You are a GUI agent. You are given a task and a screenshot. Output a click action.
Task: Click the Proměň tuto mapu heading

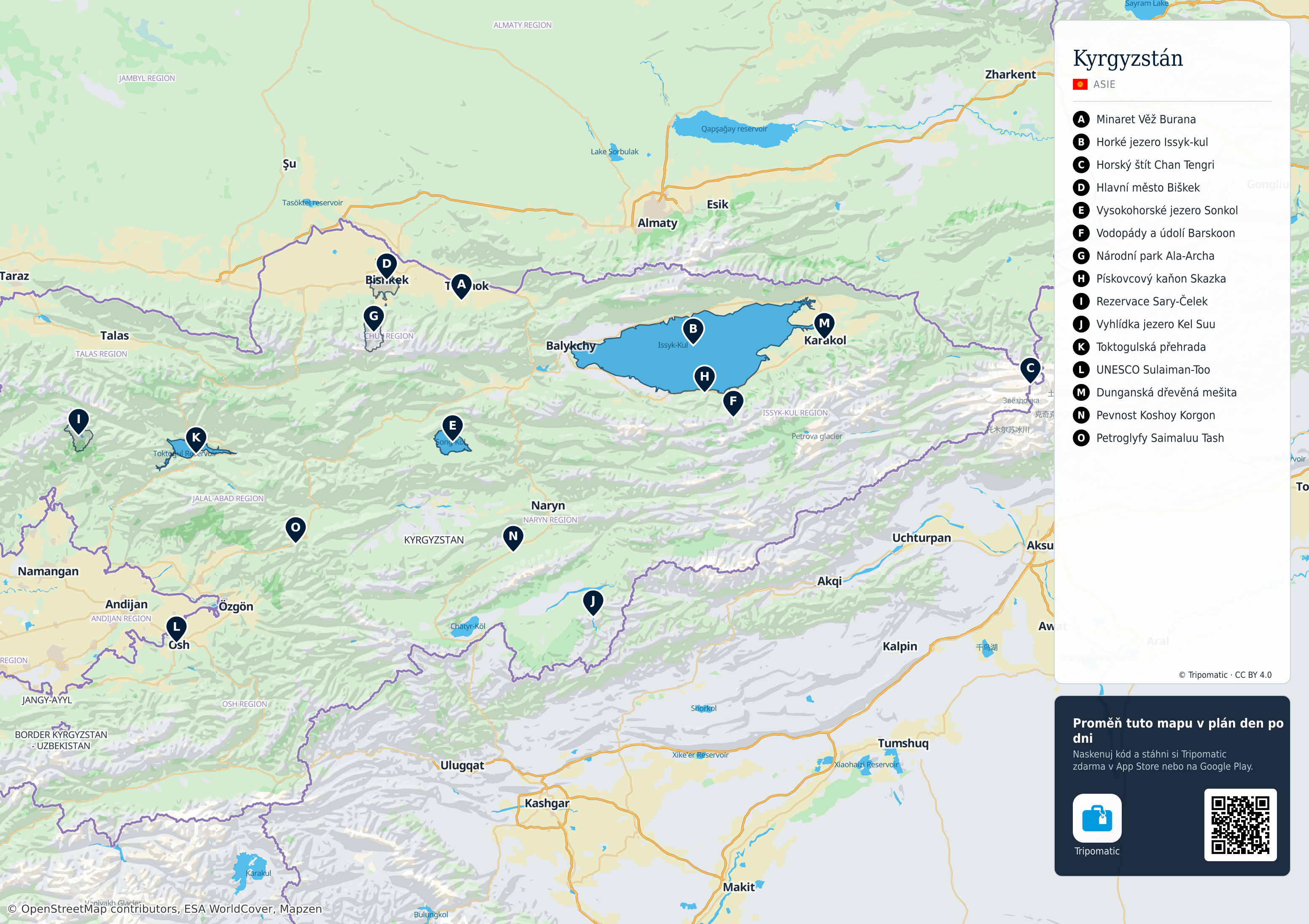1178,730
